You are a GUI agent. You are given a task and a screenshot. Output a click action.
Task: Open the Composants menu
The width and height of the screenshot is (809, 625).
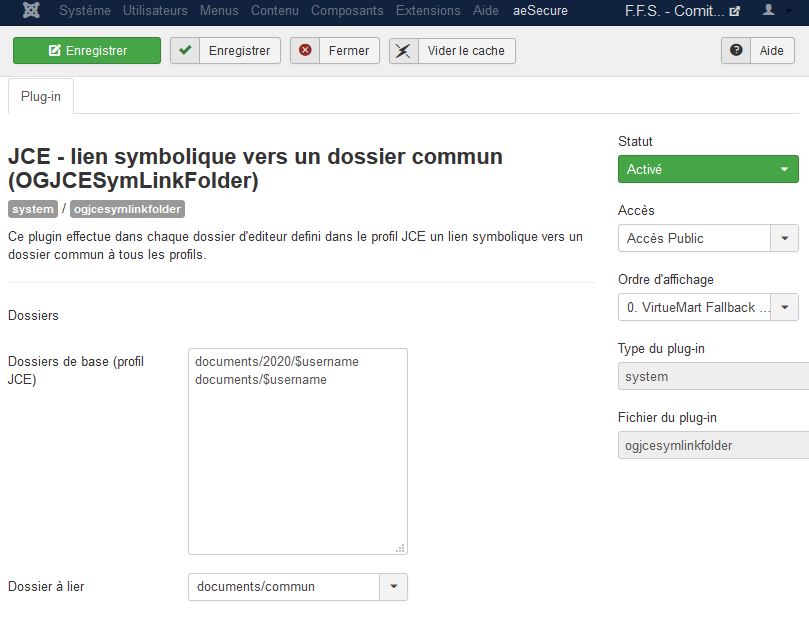click(x=347, y=10)
